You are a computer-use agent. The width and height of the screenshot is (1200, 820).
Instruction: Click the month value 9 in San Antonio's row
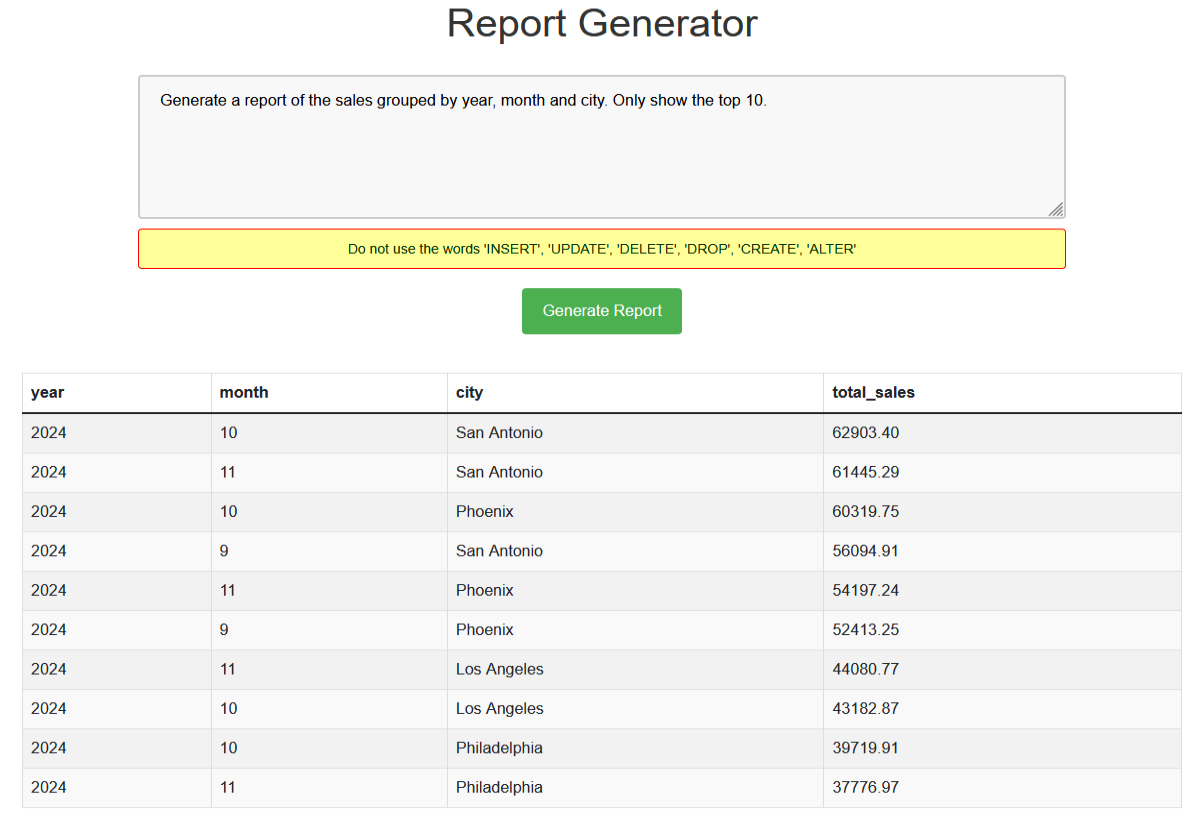(225, 550)
